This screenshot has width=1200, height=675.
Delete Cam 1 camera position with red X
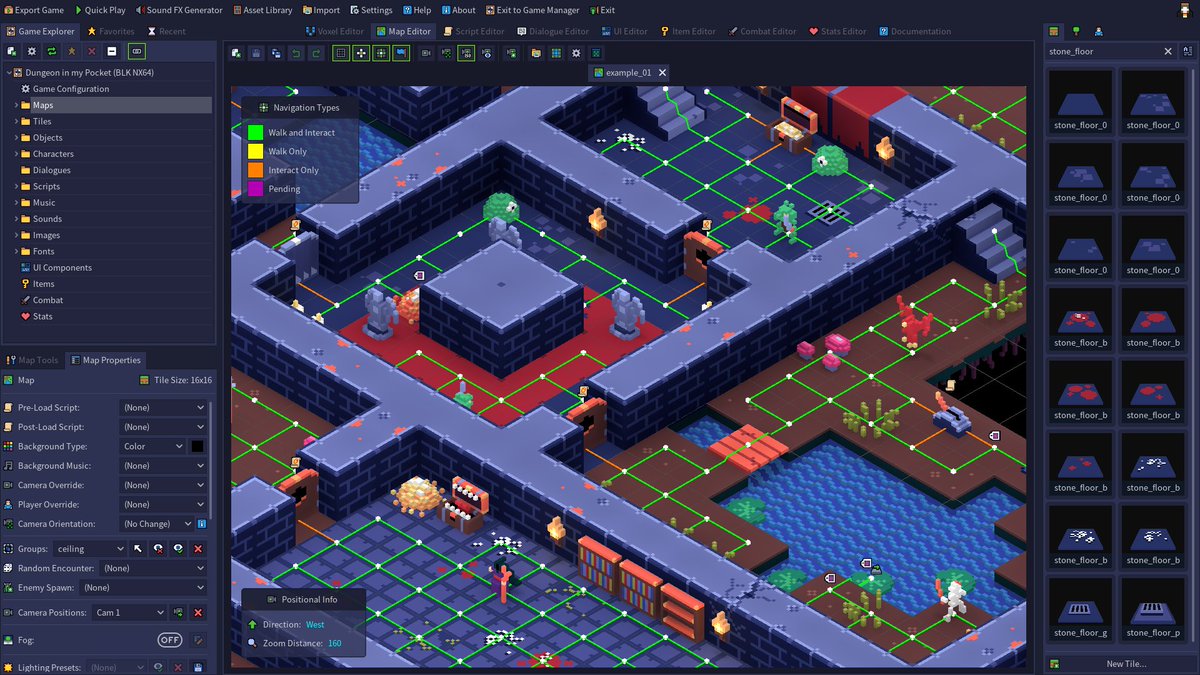(x=198, y=613)
